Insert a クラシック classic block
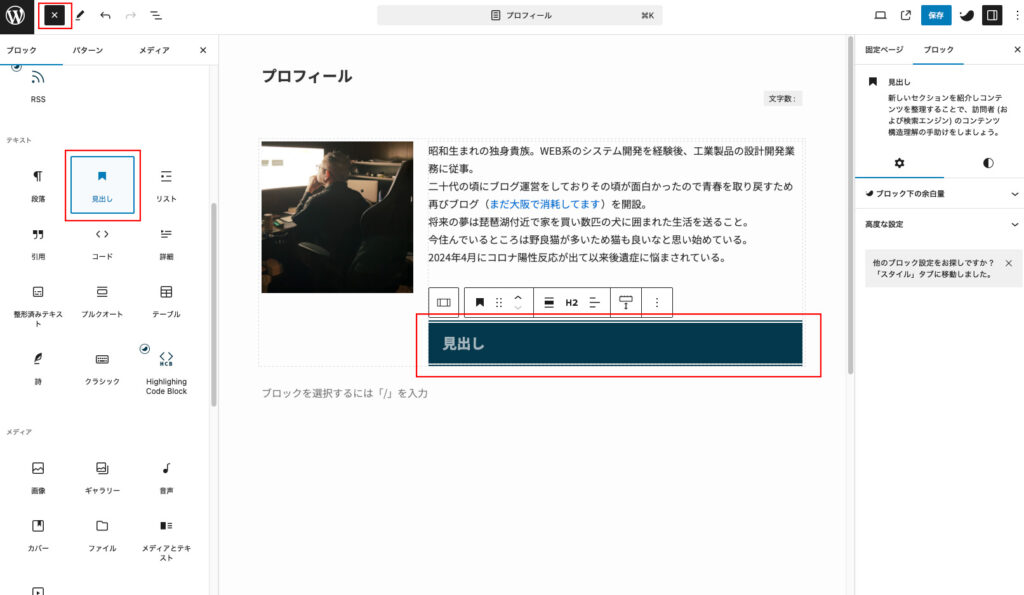The height and width of the screenshot is (595, 1024). pos(102,368)
